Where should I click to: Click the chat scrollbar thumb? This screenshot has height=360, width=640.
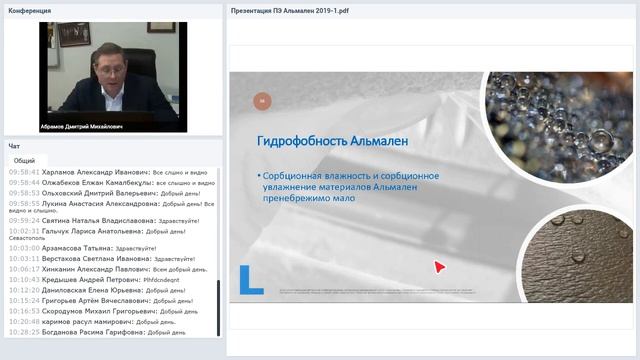coord(218,308)
